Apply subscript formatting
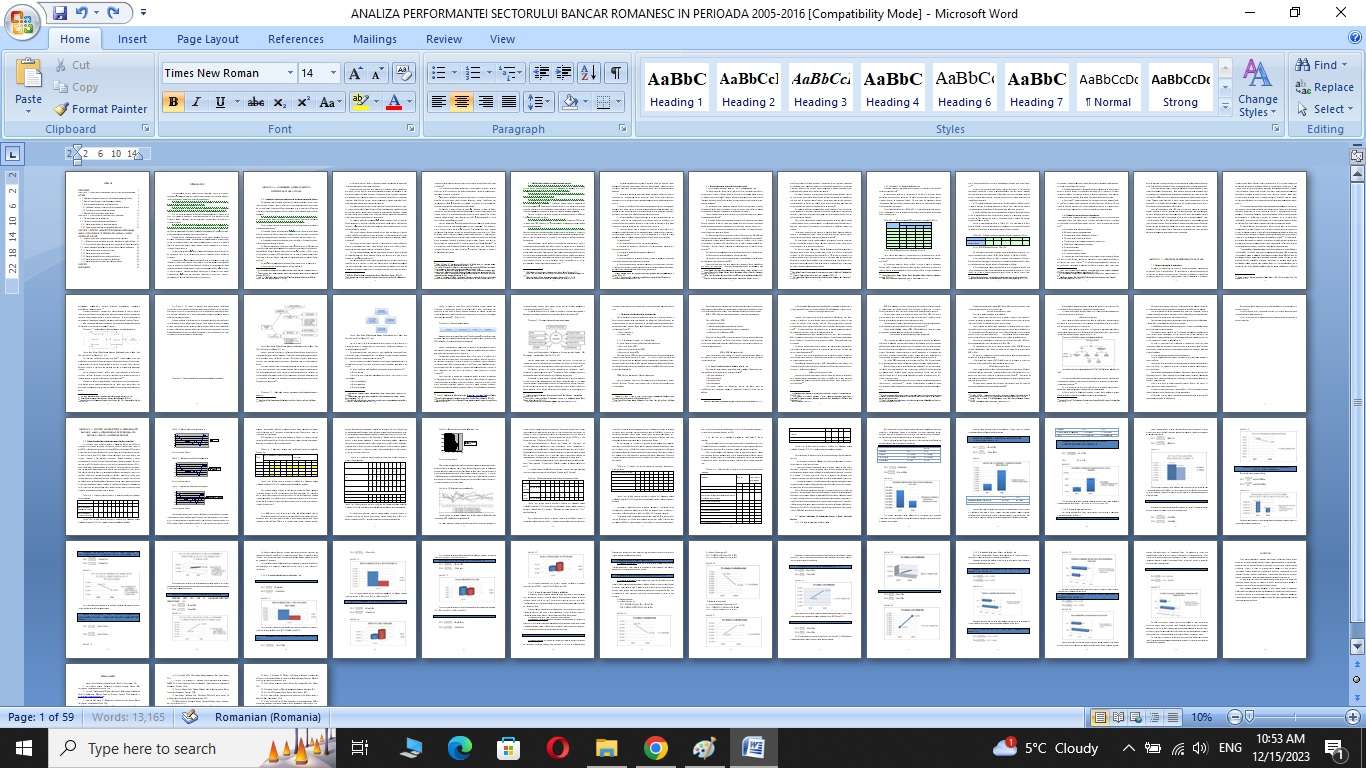This screenshot has width=1366, height=768. [x=280, y=102]
